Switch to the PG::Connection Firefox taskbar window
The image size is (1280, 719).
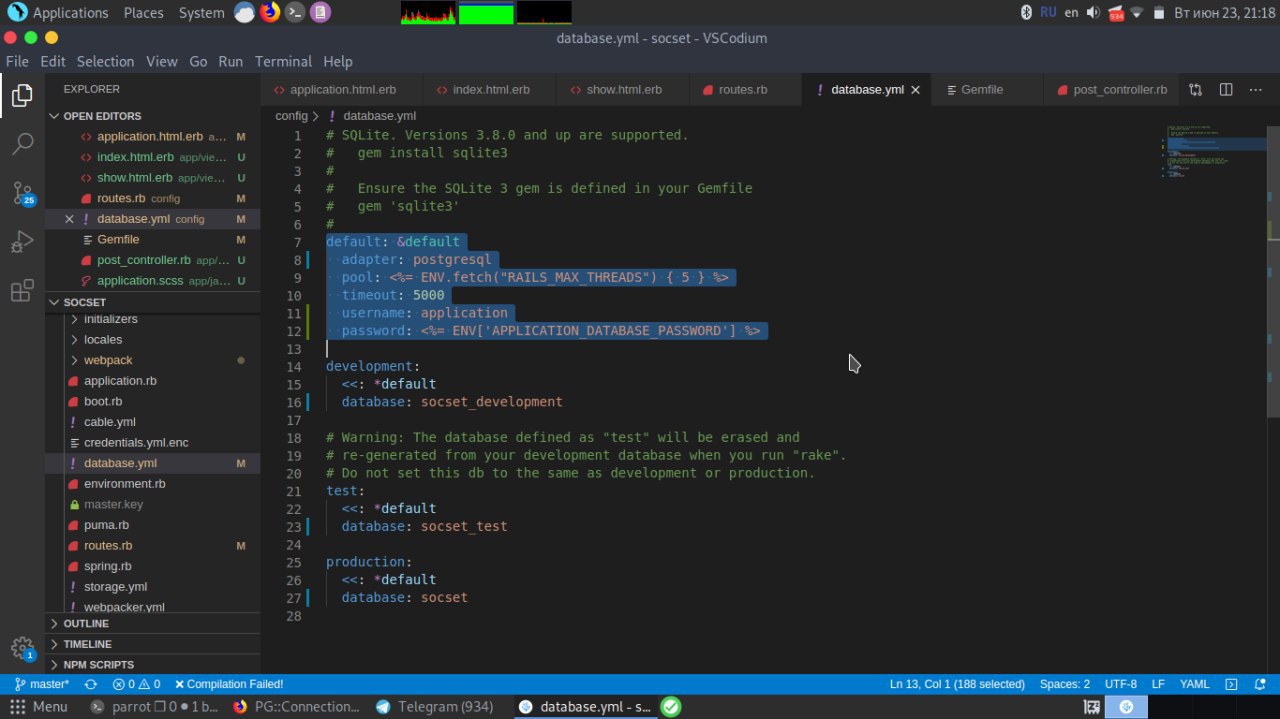point(296,706)
